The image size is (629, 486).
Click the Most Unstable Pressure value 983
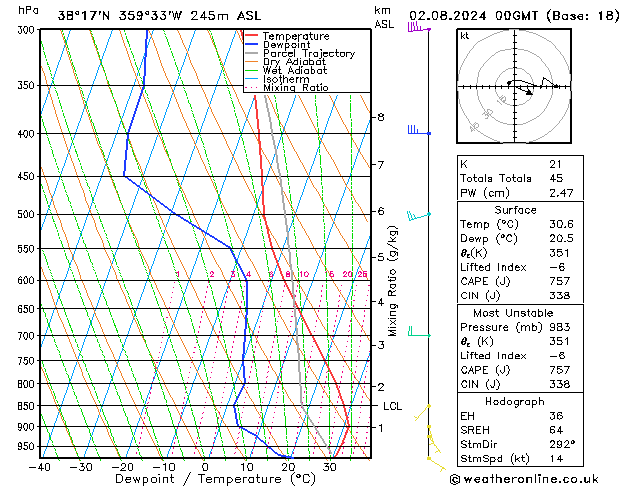coord(560,327)
